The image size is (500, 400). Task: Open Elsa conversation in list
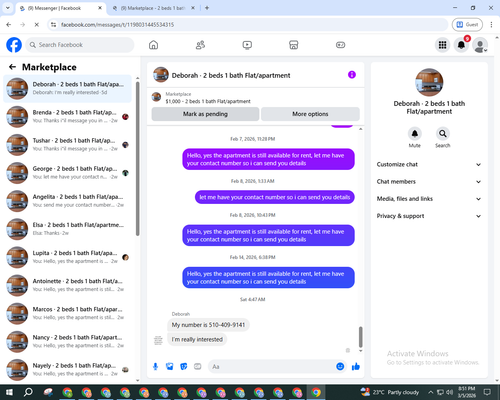[x=67, y=229]
